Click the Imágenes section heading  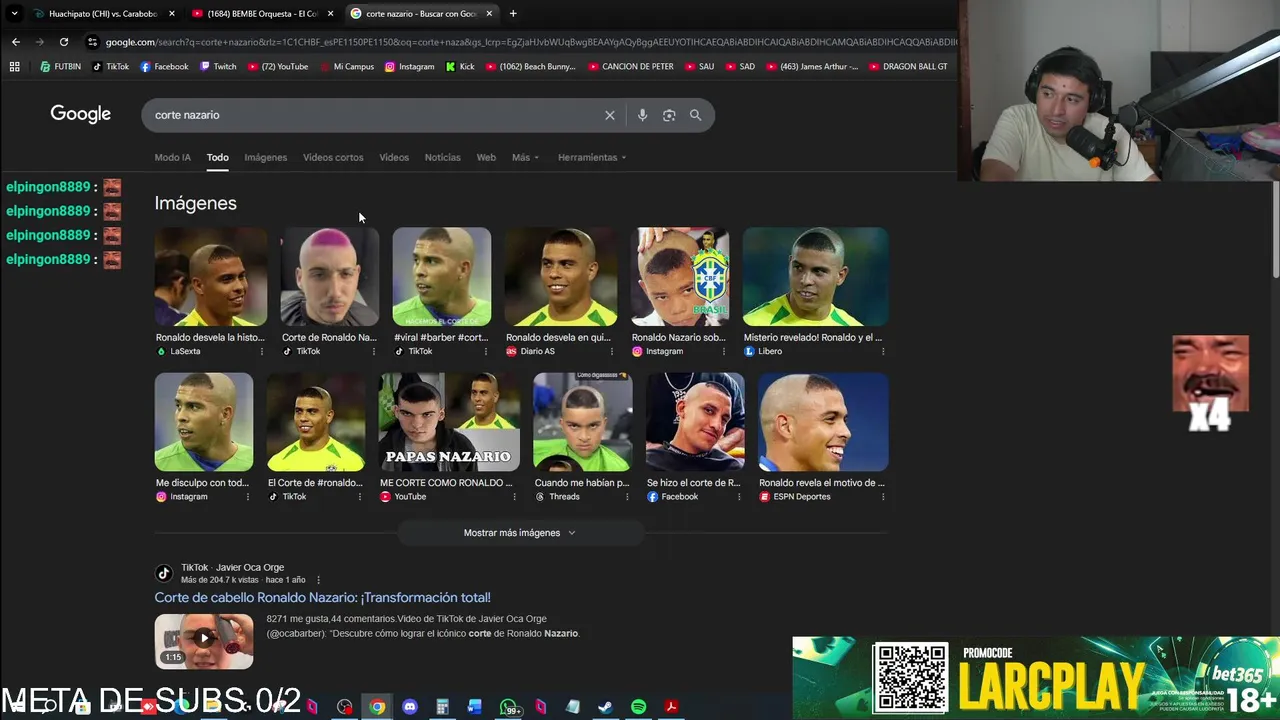(195, 203)
